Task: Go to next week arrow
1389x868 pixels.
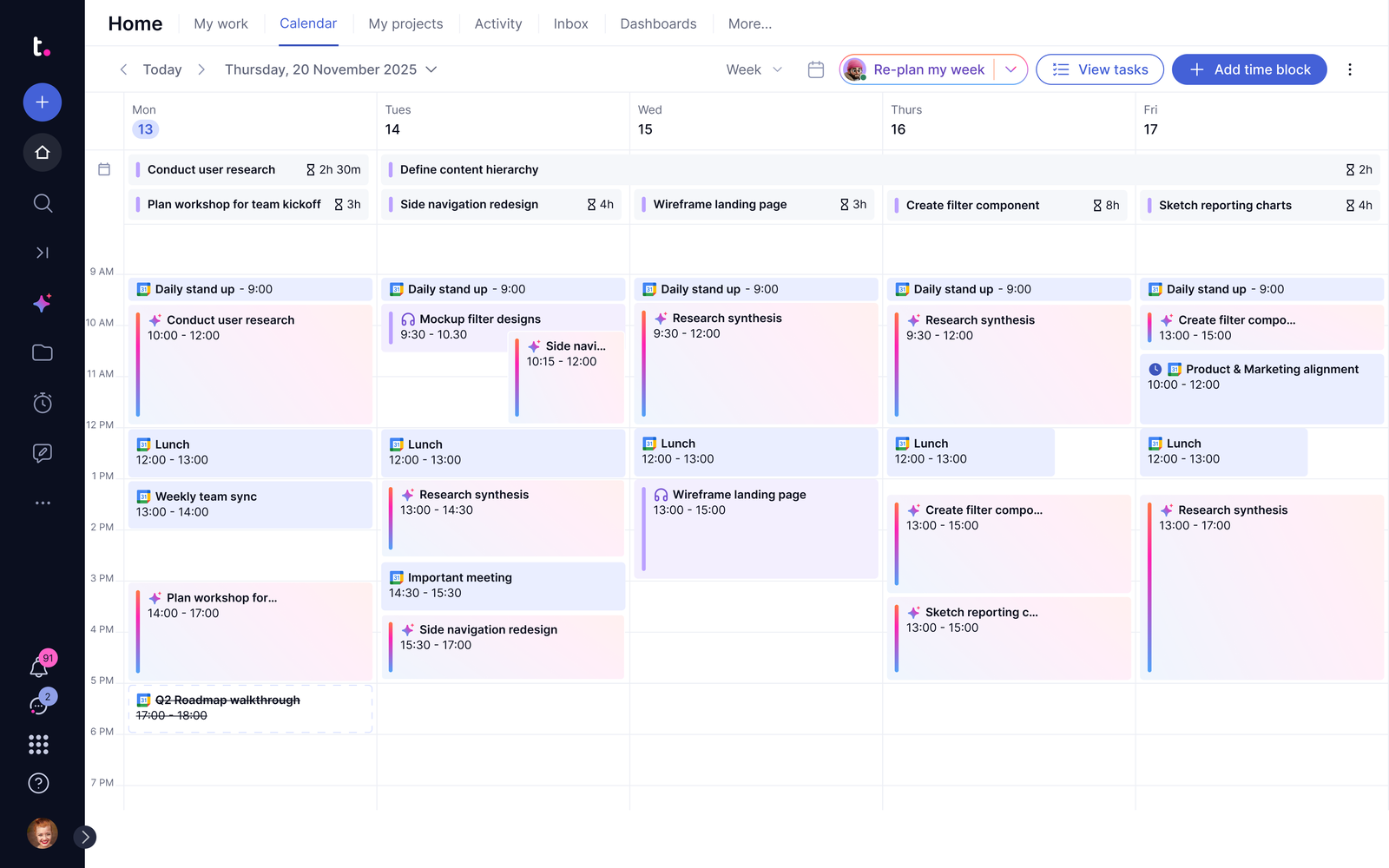Action: pyautogui.click(x=201, y=69)
